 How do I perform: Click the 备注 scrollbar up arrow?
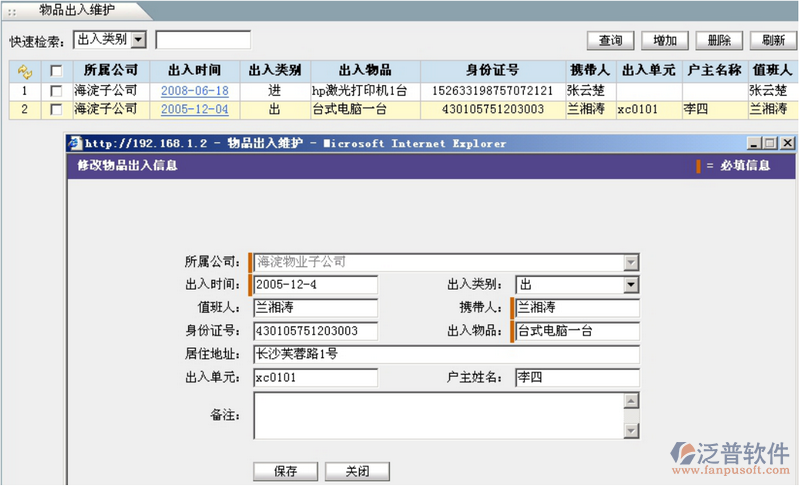pos(631,401)
